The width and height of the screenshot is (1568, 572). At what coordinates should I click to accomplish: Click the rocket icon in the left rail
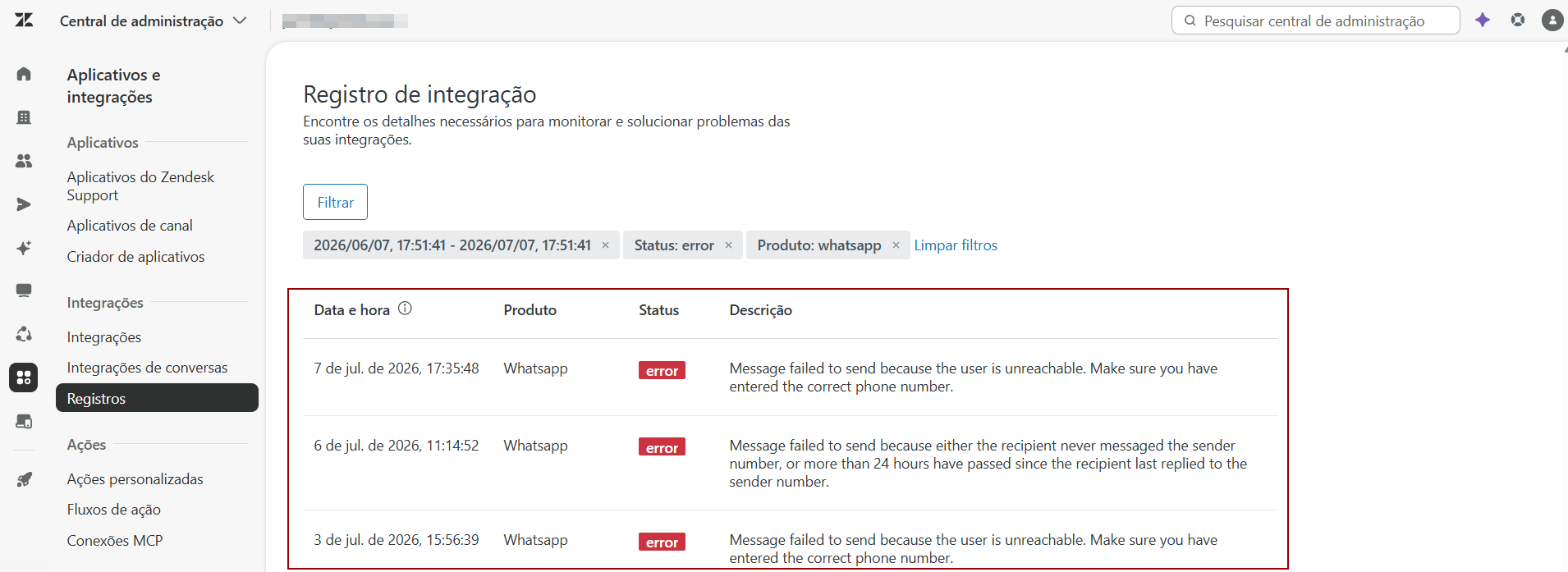click(24, 479)
